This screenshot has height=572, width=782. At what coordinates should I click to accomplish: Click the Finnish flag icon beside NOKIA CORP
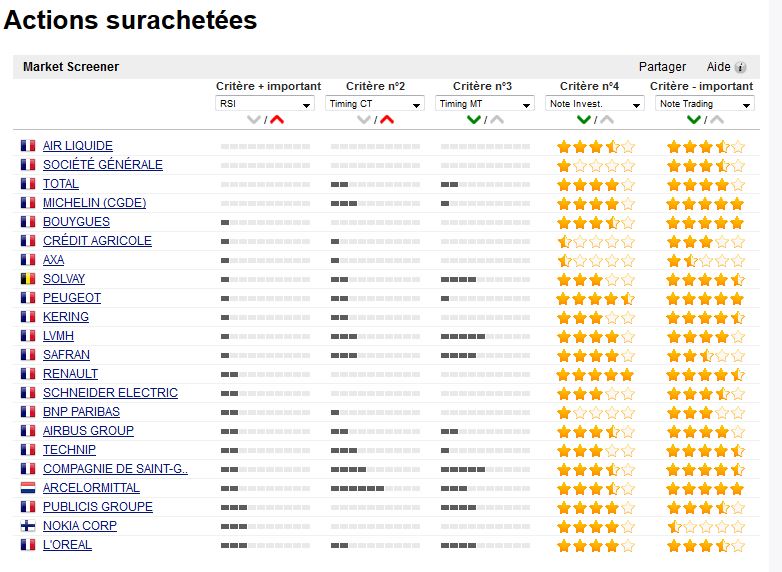pos(28,526)
